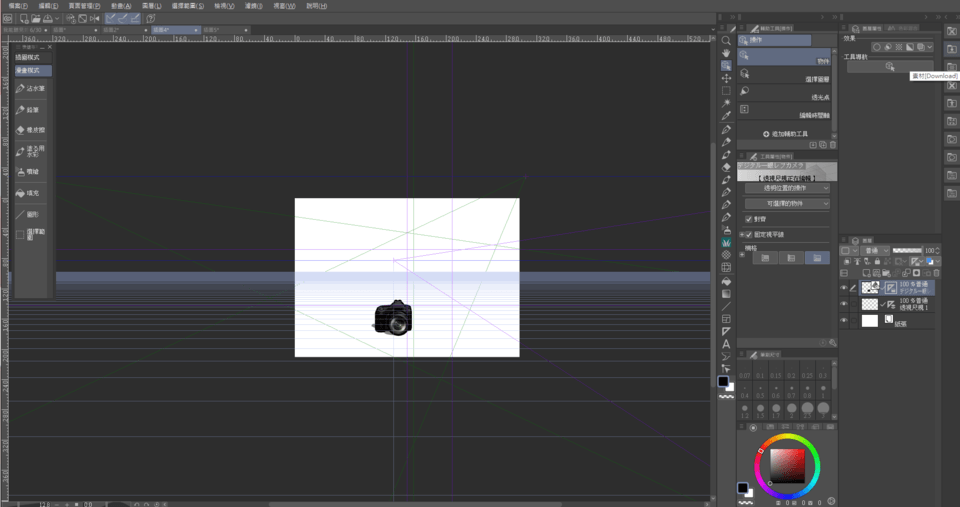The image size is (960, 507).
Task: Open the 可選擇的物件 dropdown
Action: click(x=787, y=203)
